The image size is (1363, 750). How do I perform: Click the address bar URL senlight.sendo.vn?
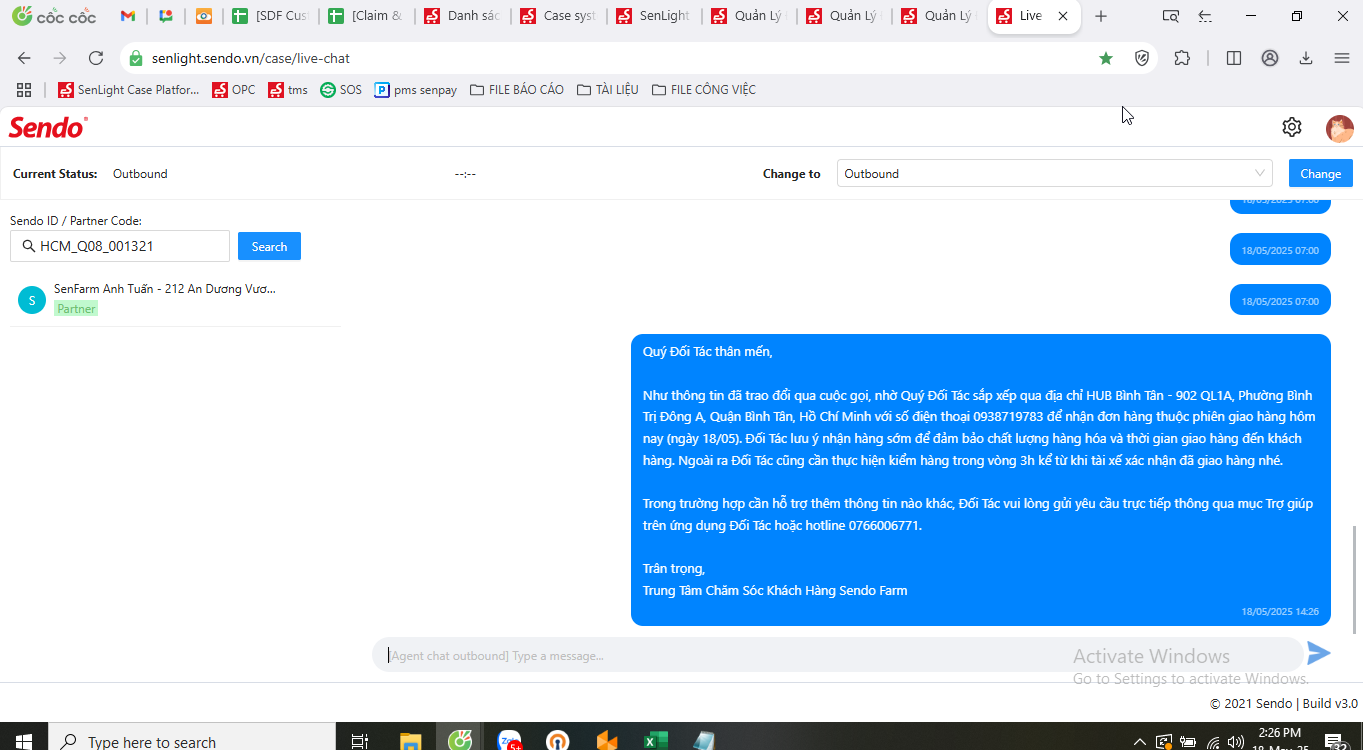coord(251,58)
